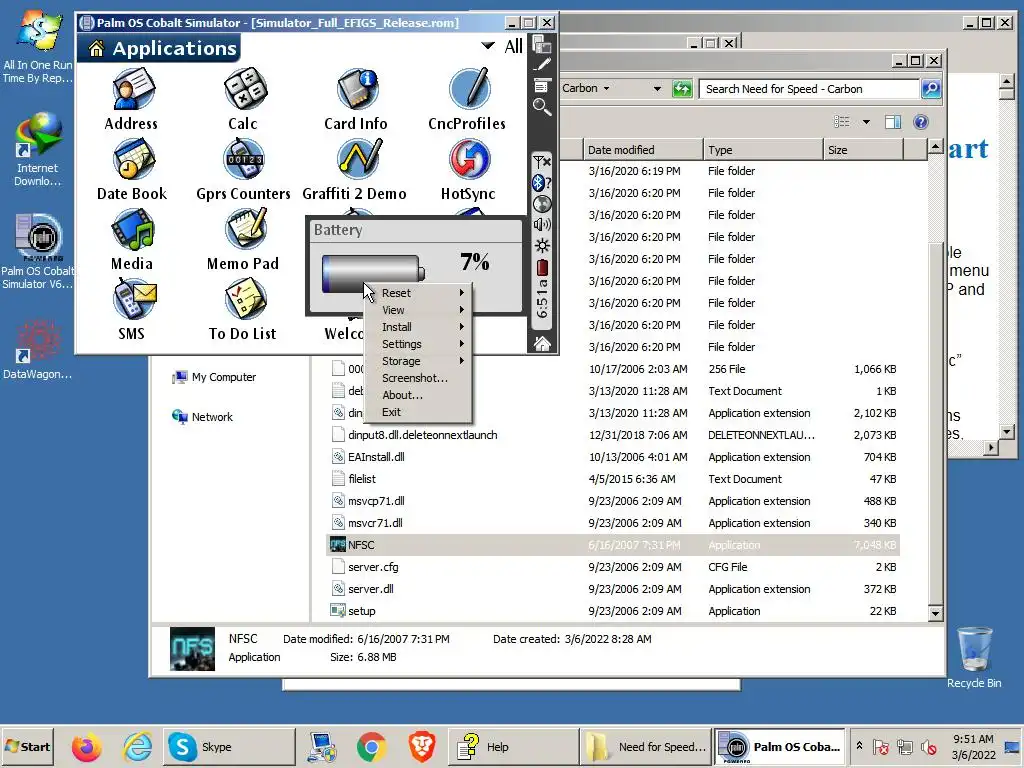
Task: Open CncProfiles in the Palm launcher
Action: pos(467,99)
